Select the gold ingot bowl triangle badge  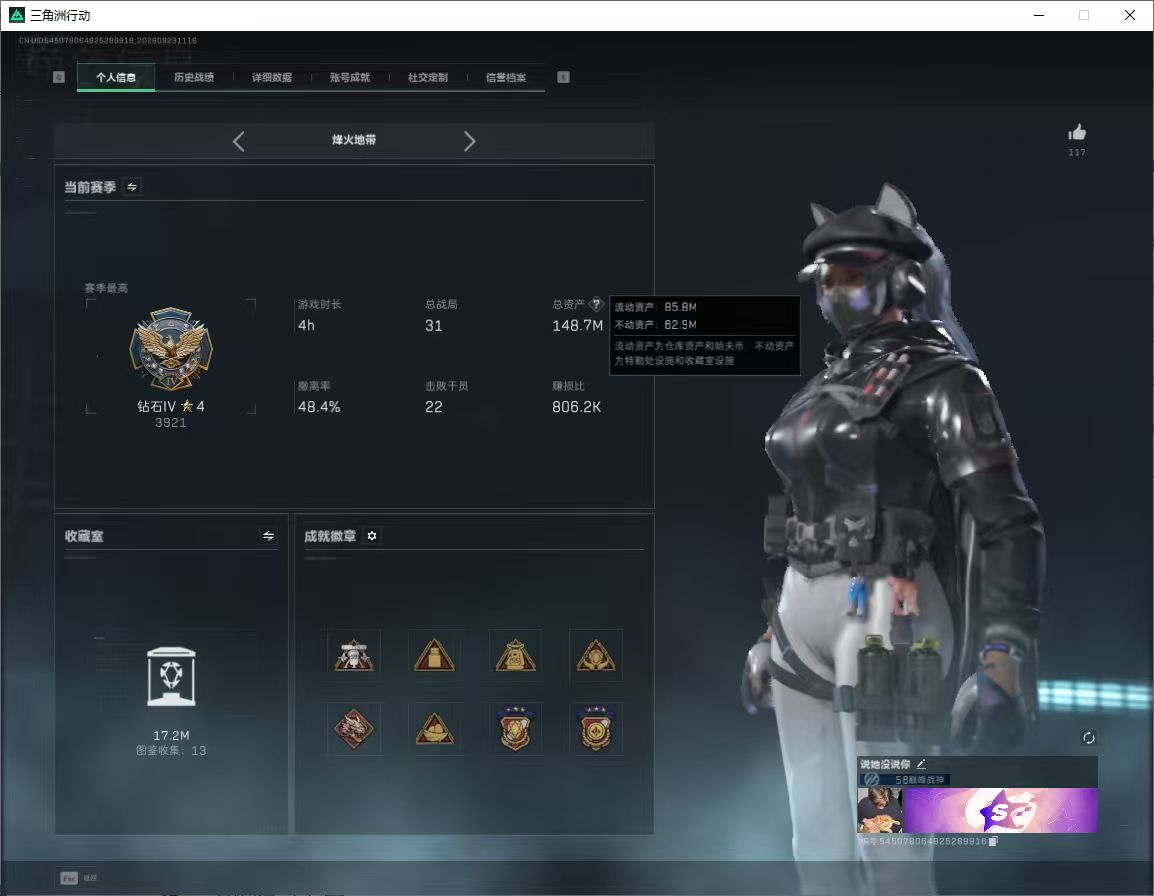coord(434,729)
